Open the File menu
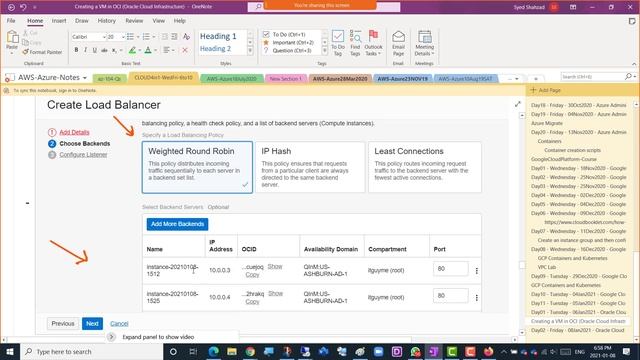 11,20
